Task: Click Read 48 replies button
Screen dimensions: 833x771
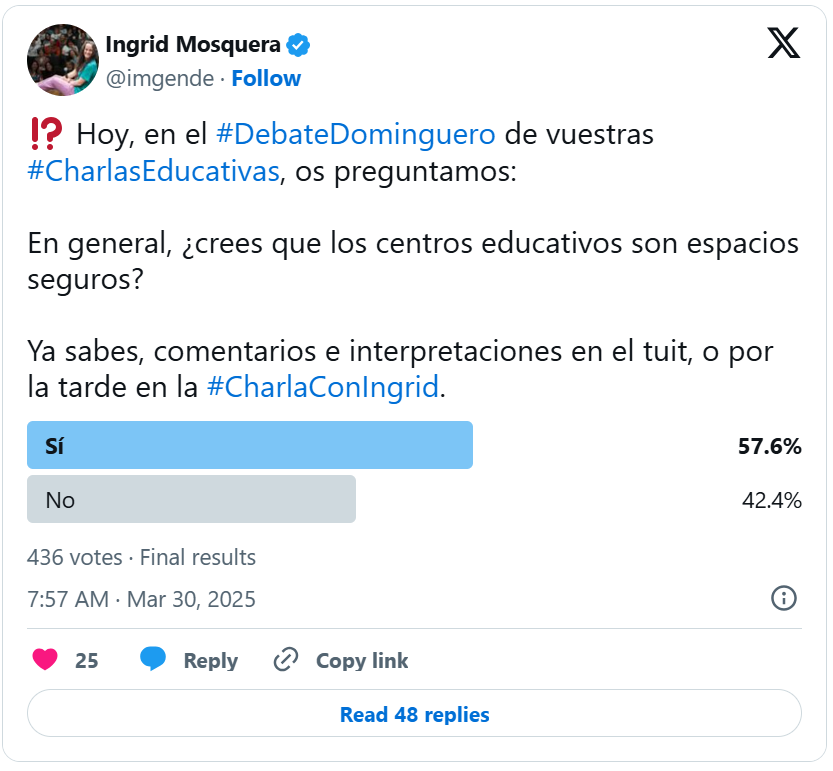Action: [414, 714]
